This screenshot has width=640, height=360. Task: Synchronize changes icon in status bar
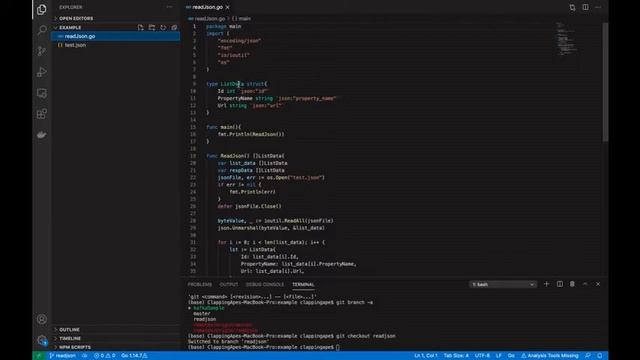84,356
